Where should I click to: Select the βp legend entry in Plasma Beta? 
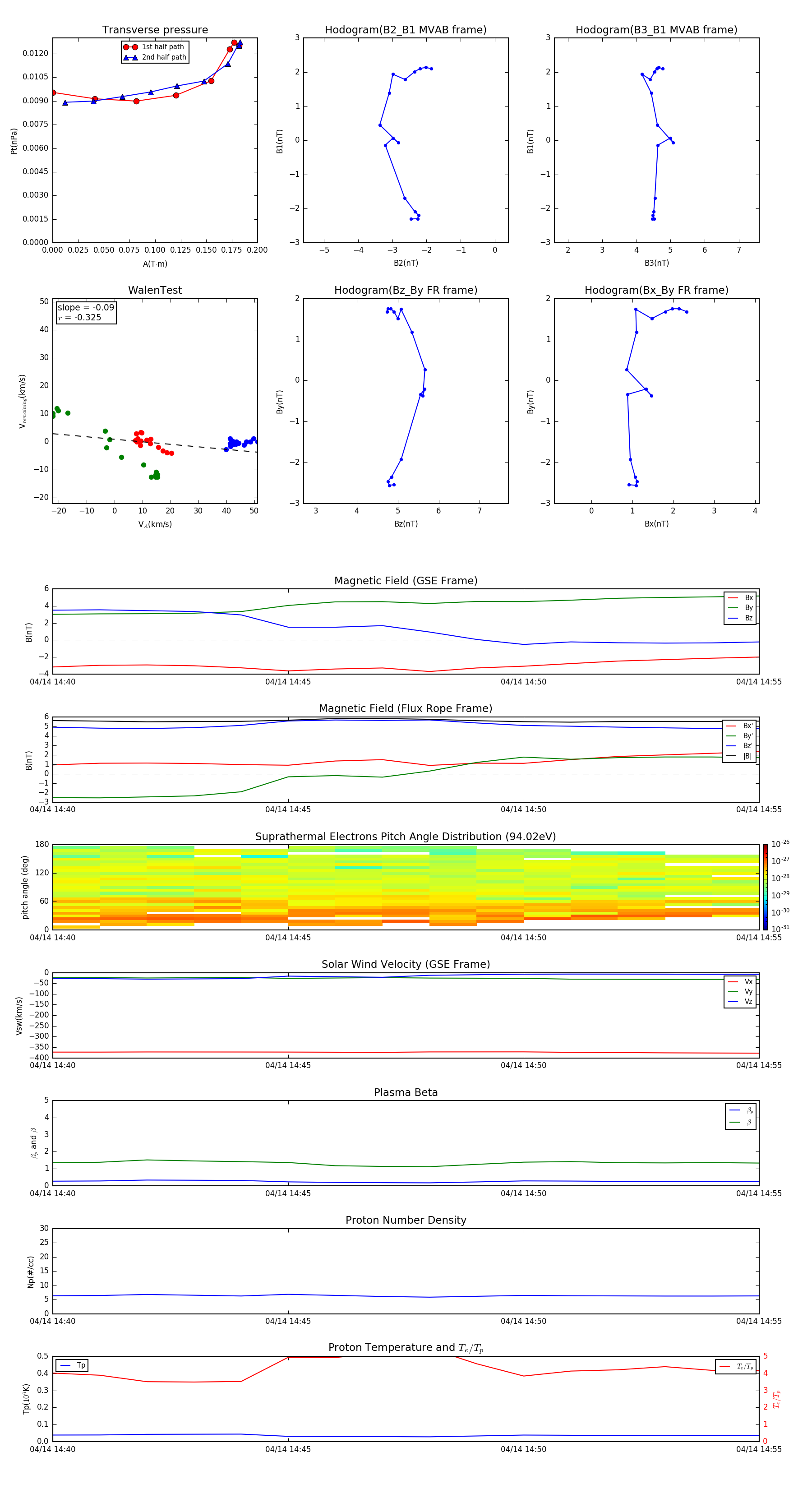(x=741, y=1110)
